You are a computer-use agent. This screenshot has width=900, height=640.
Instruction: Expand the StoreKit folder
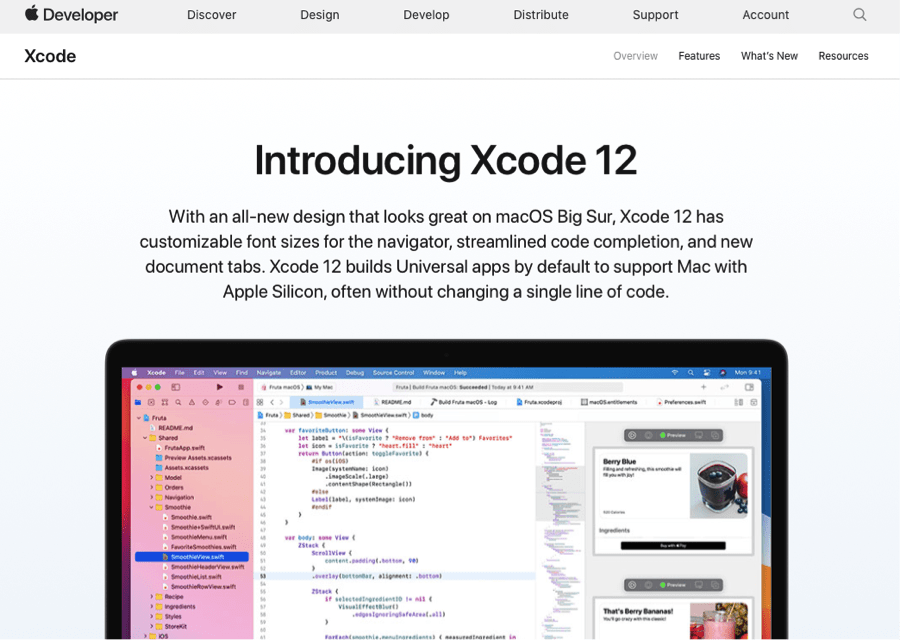pos(152,626)
